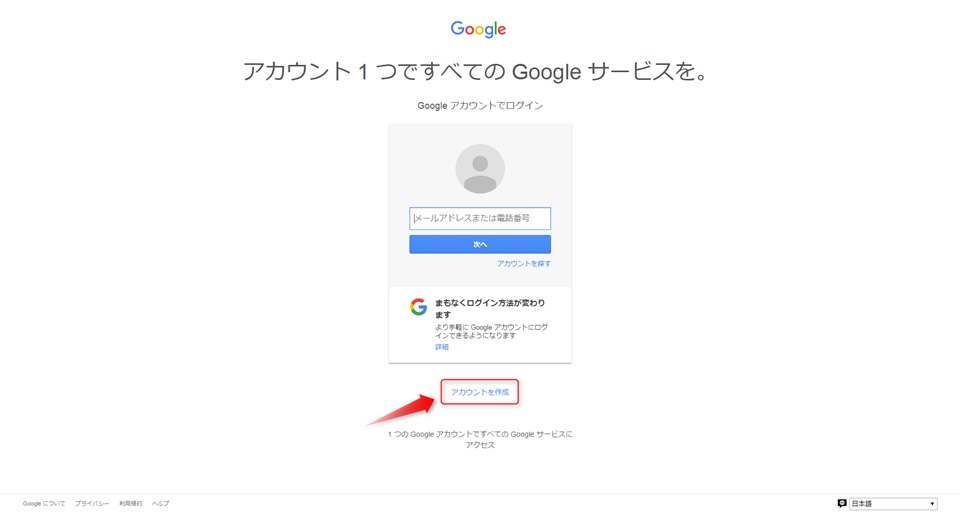Click アカウントを作成 to create account
The height and width of the screenshot is (512, 960).
point(480,392)
